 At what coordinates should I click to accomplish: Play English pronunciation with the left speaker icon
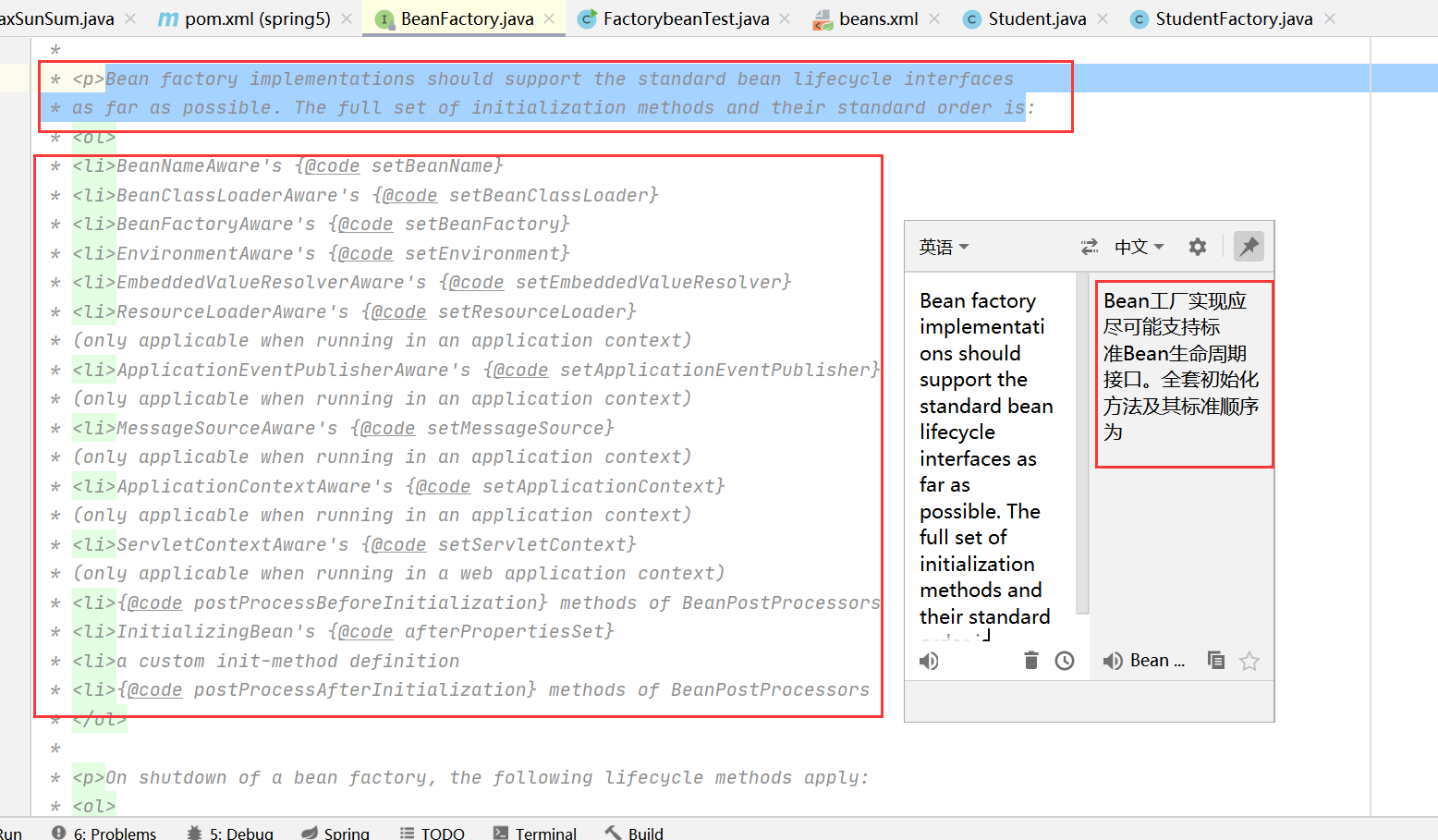click(929, 660)
